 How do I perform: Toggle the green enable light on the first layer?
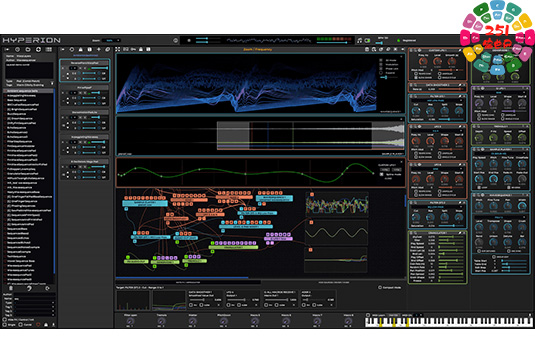point(89,68)
